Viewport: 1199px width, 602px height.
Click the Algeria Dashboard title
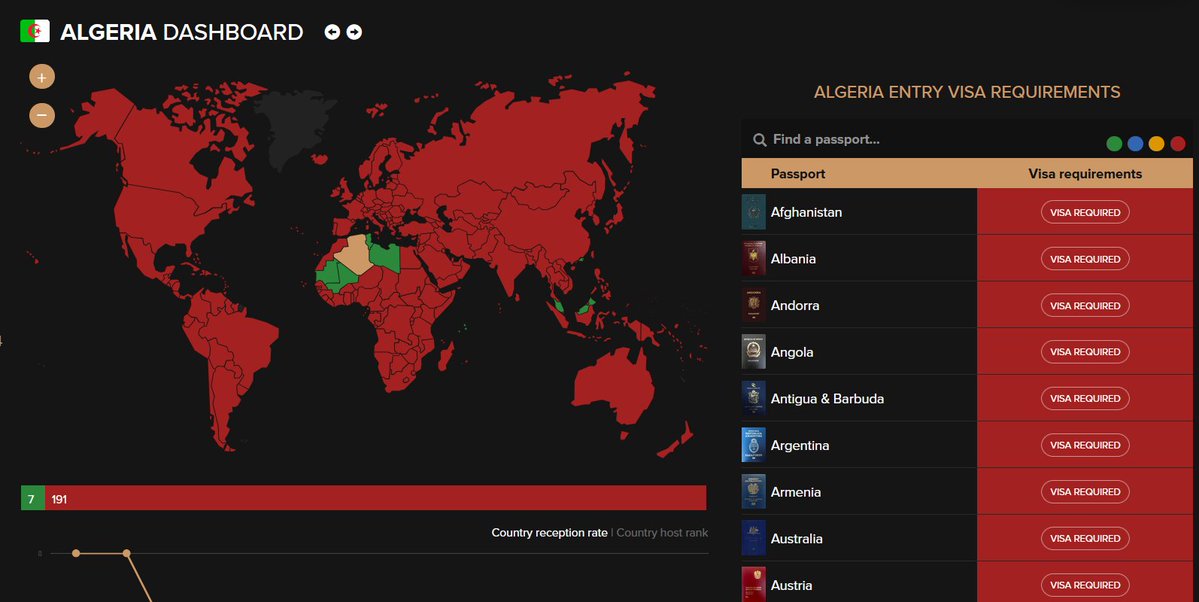(x=182, y=32)
